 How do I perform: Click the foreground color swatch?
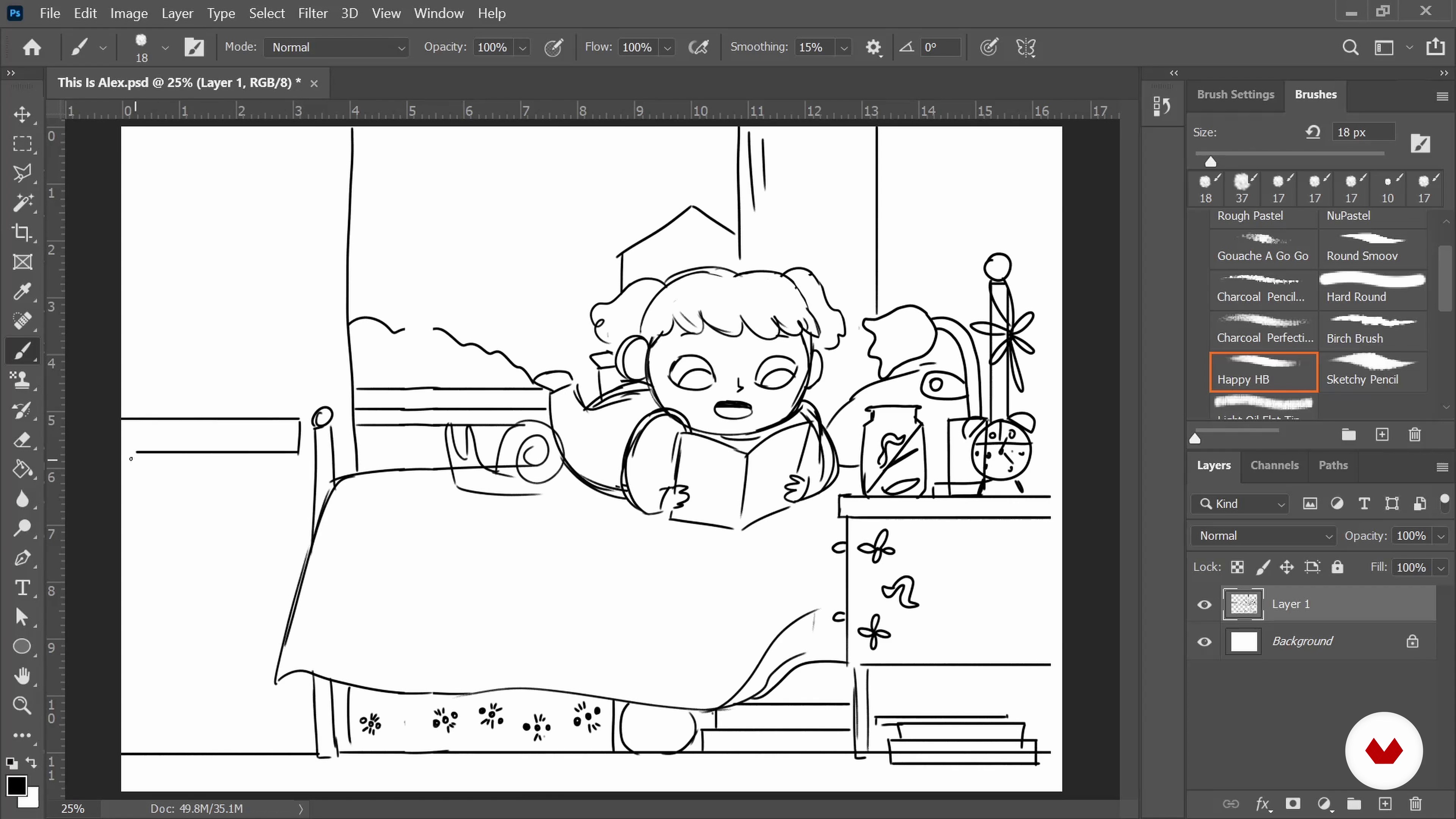coord(16,784)
